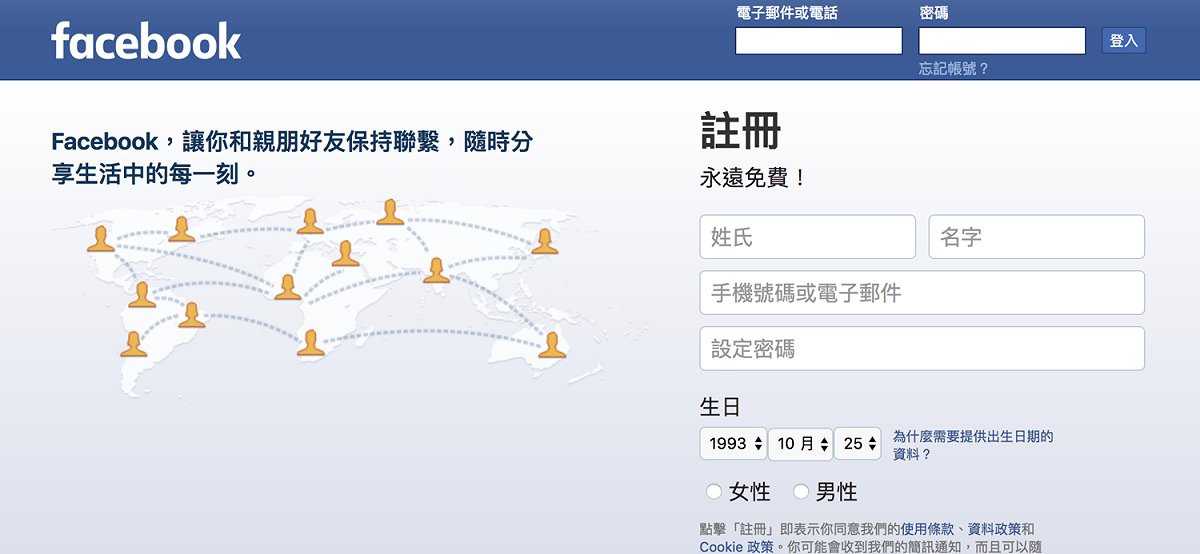Click the 密碼 login password field
The width and height of the screenshot is (1200, 554).
coord(1002,40)
